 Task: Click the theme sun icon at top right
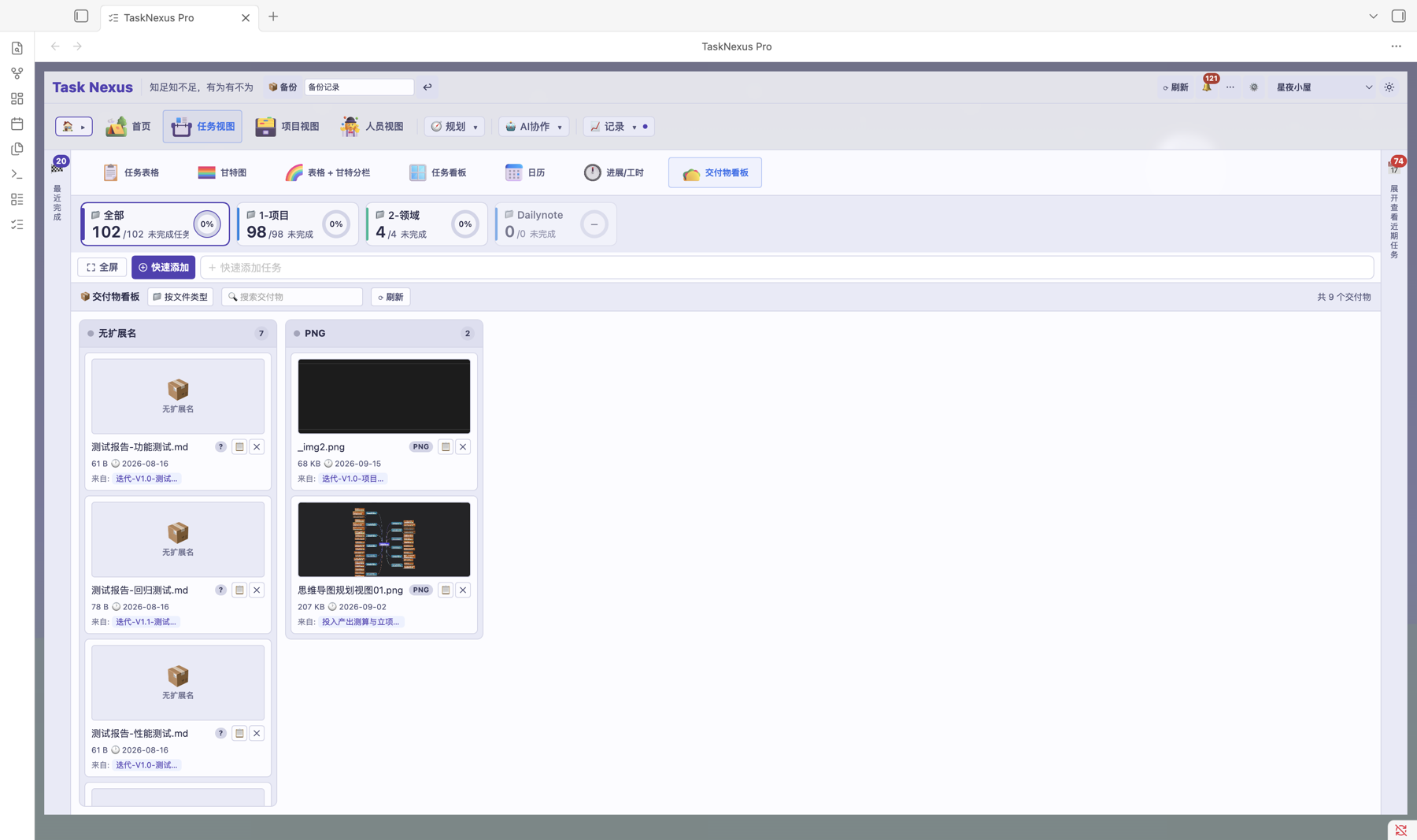1389,87
